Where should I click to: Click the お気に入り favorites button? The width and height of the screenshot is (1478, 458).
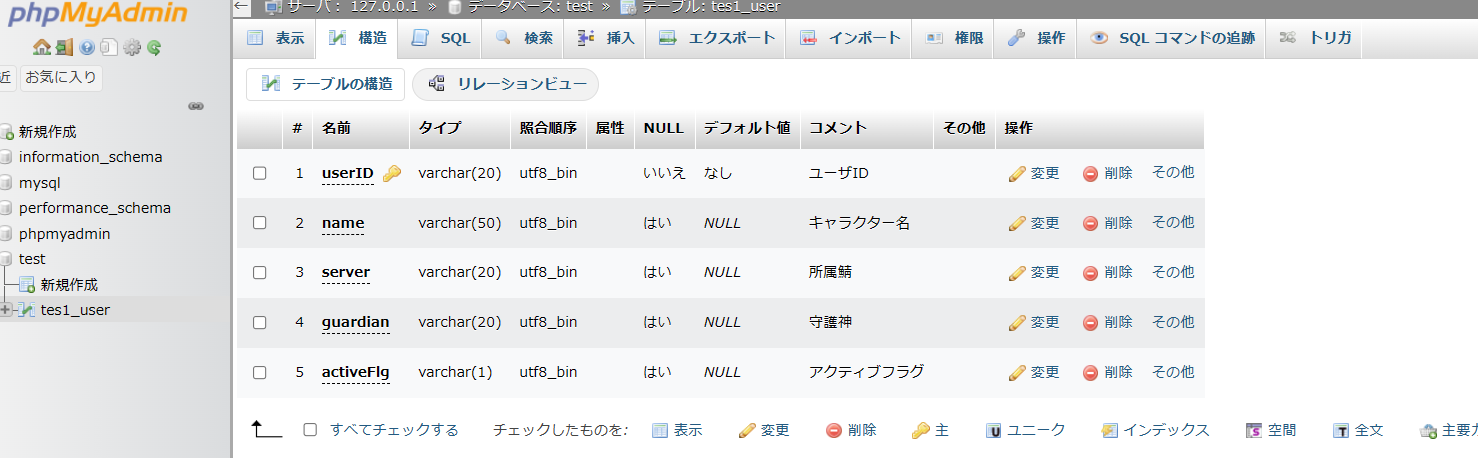click(62, 77)
